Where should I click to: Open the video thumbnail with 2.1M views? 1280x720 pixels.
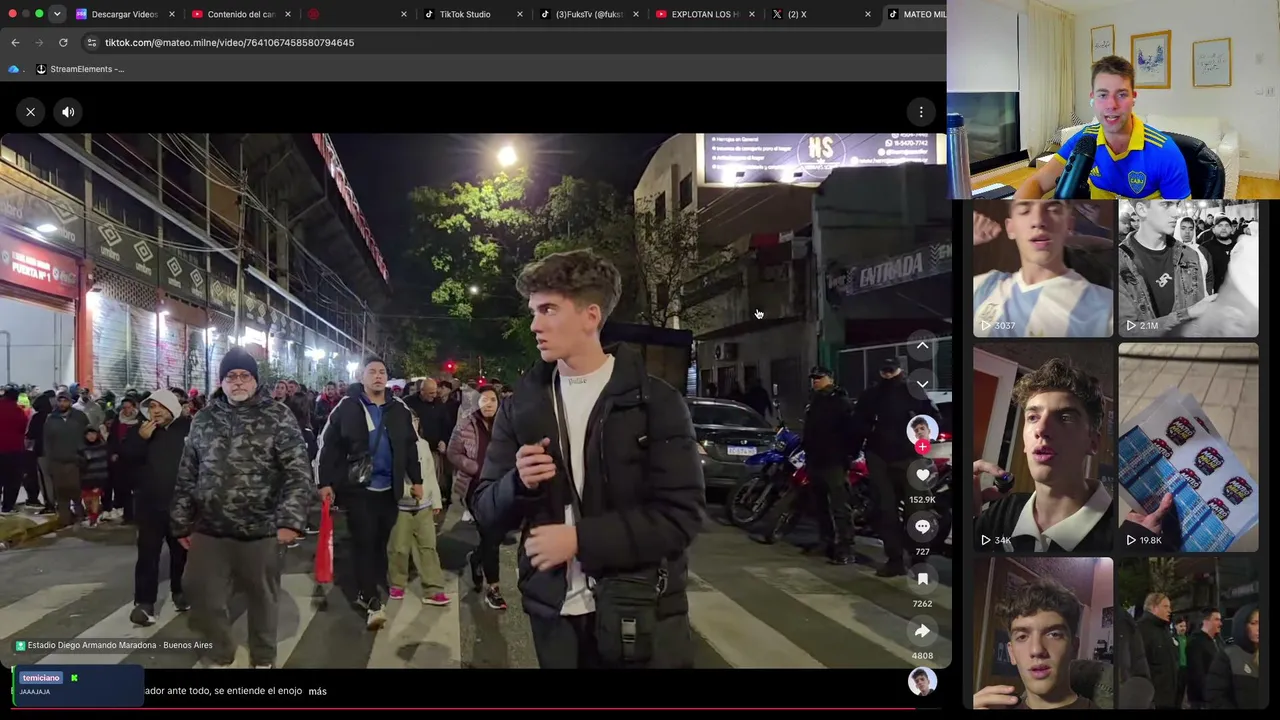[1188, 268]
